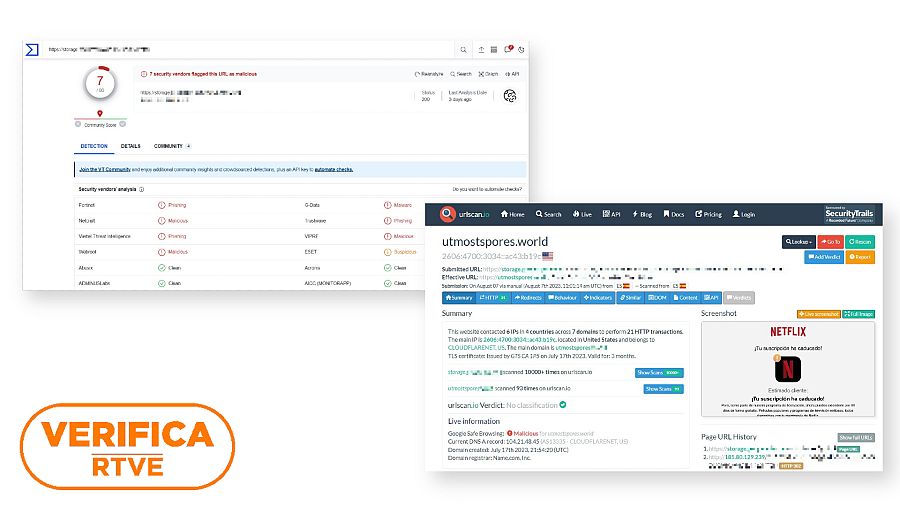The height and width of the screenshot is (507, 900).
Task: Click Login in urlscan navbar
Action: pos(744,214)
